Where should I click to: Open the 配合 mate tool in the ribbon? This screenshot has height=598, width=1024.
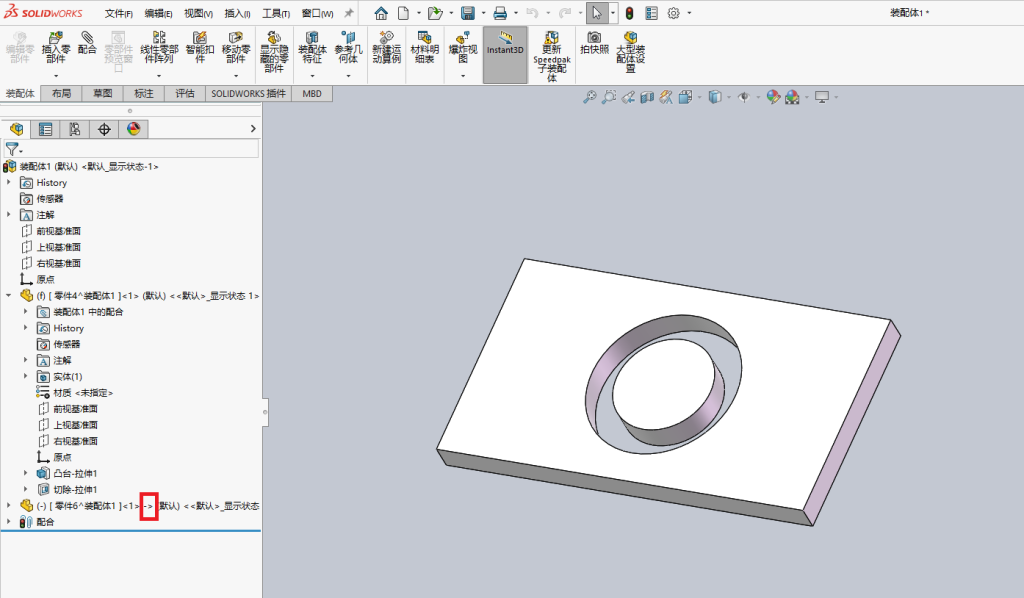coord(87,43)
